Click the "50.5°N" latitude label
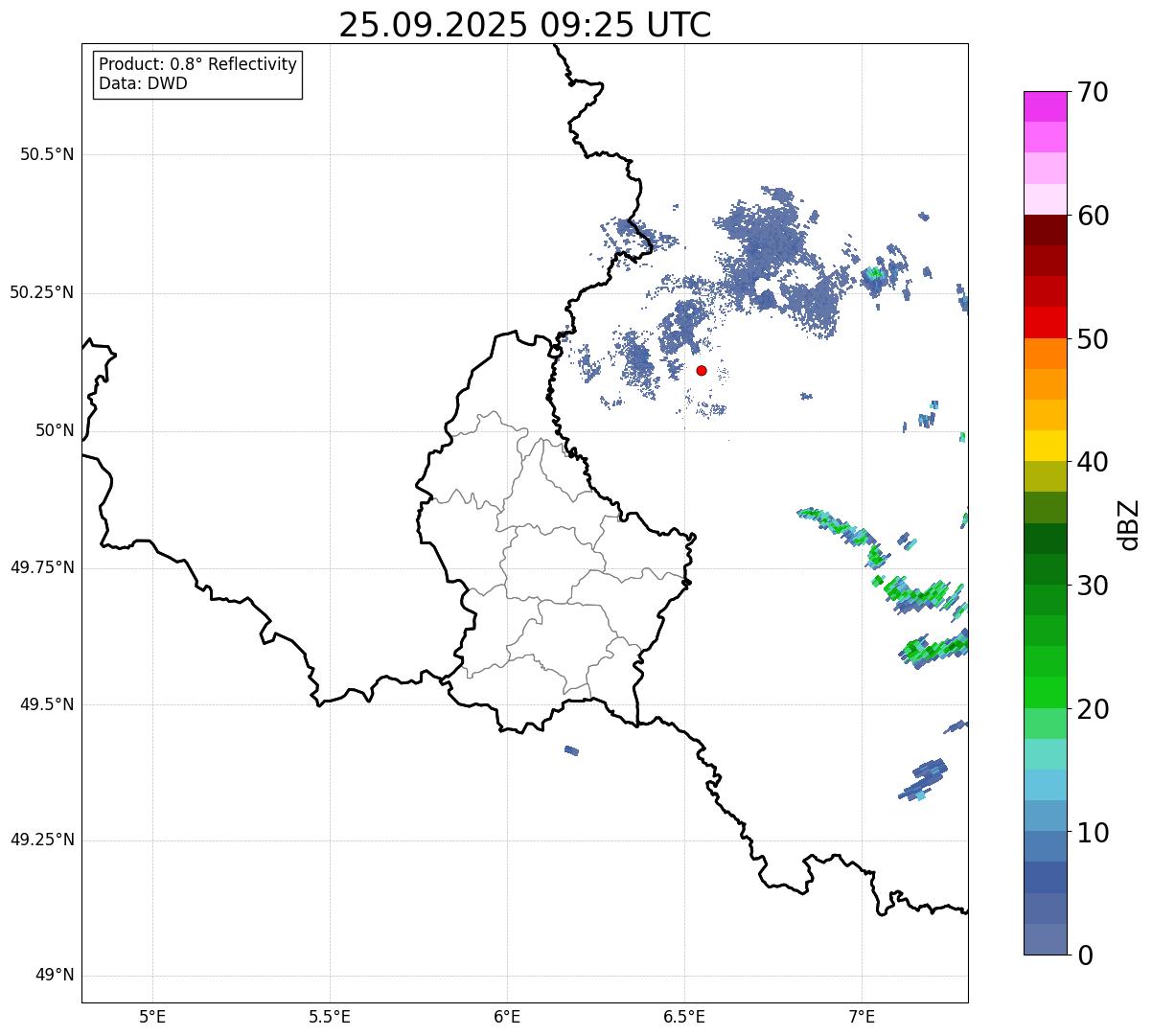 tap(47, 154)
